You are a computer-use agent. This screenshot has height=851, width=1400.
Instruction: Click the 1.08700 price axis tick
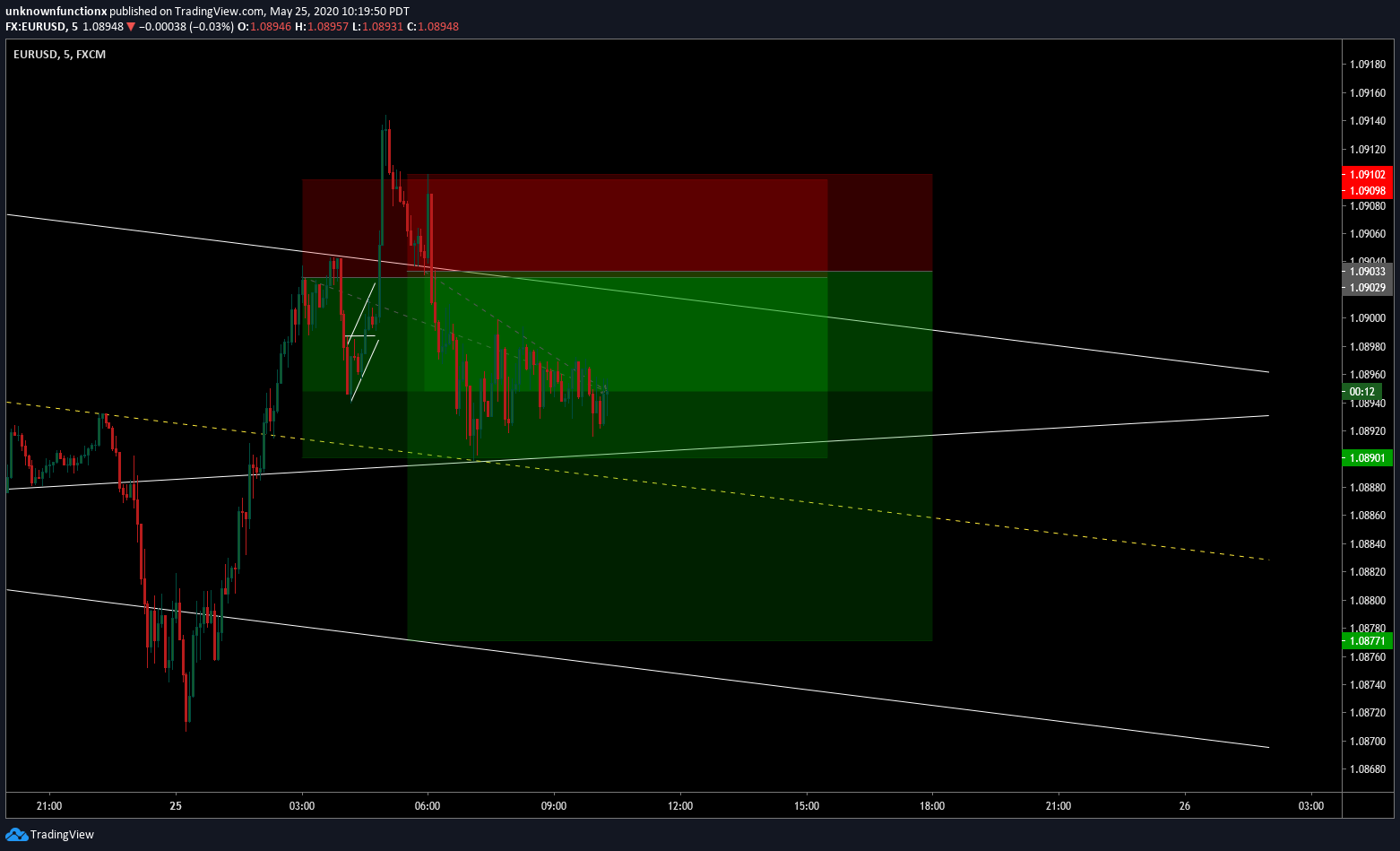[x=1368, y=742]
